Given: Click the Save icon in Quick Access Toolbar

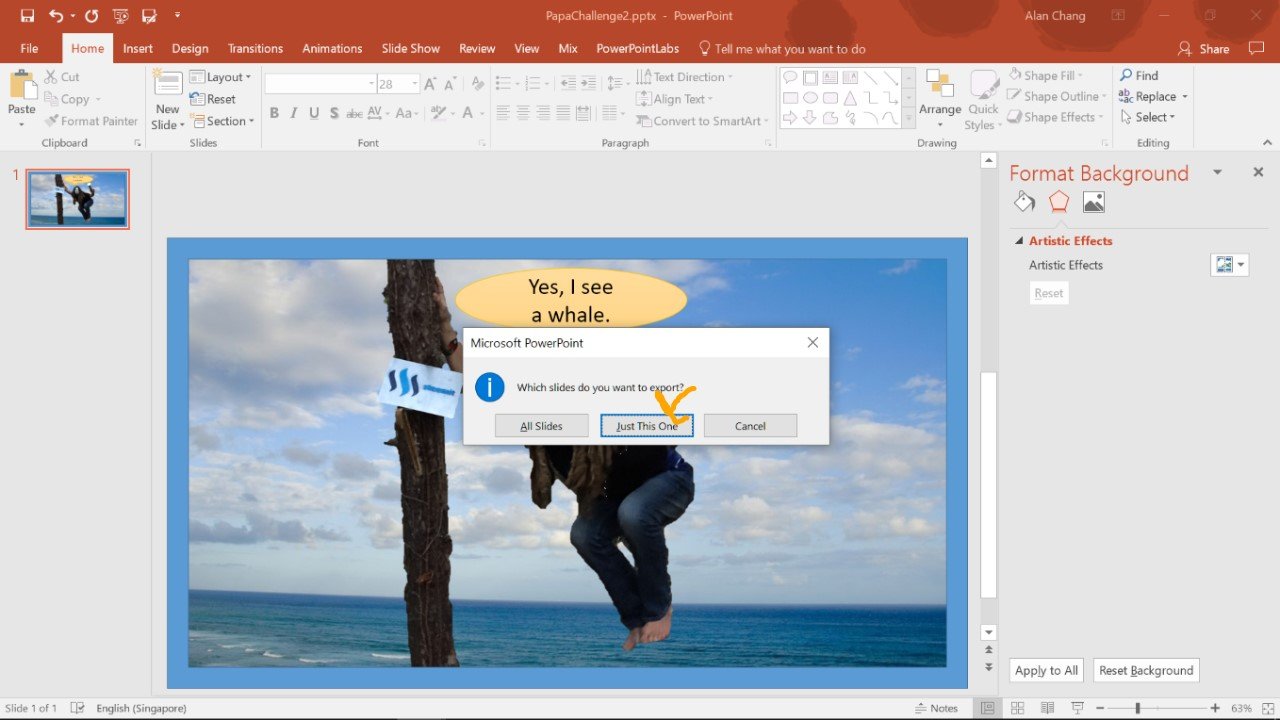Looking at the screenshot, I should point(27,16).
